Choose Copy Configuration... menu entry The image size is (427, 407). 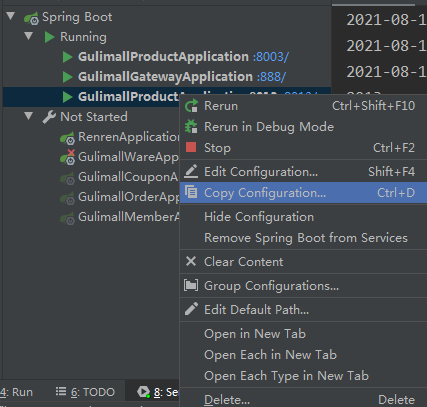coord(303,193)
